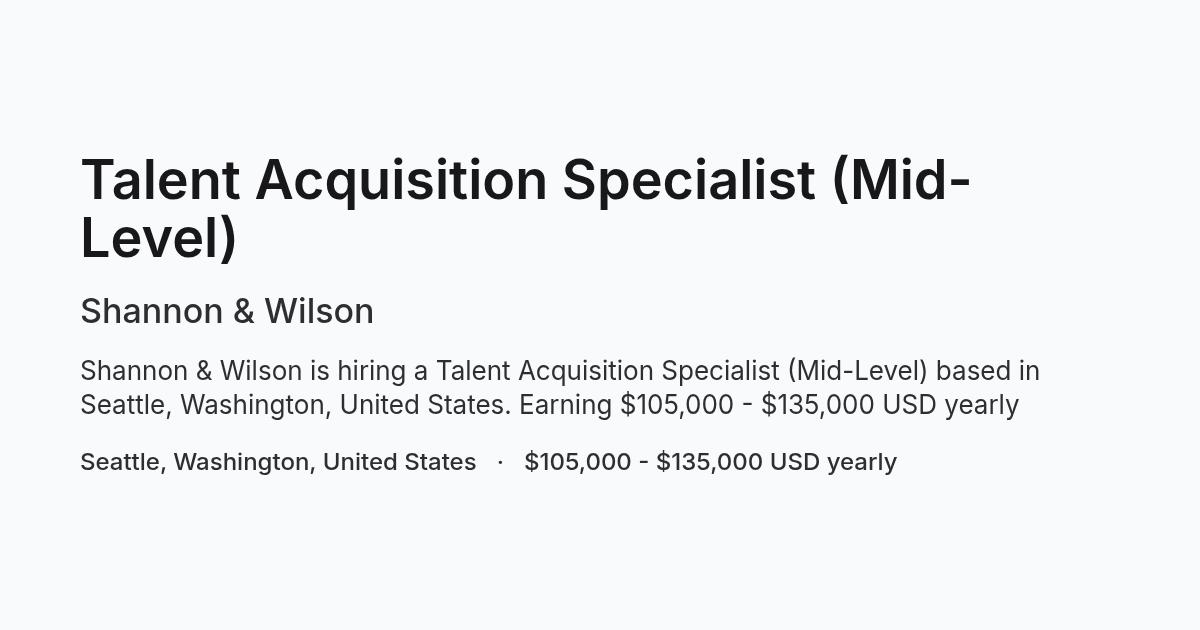Click the word "Wilson" in the company subtitle

pos(319,311)
